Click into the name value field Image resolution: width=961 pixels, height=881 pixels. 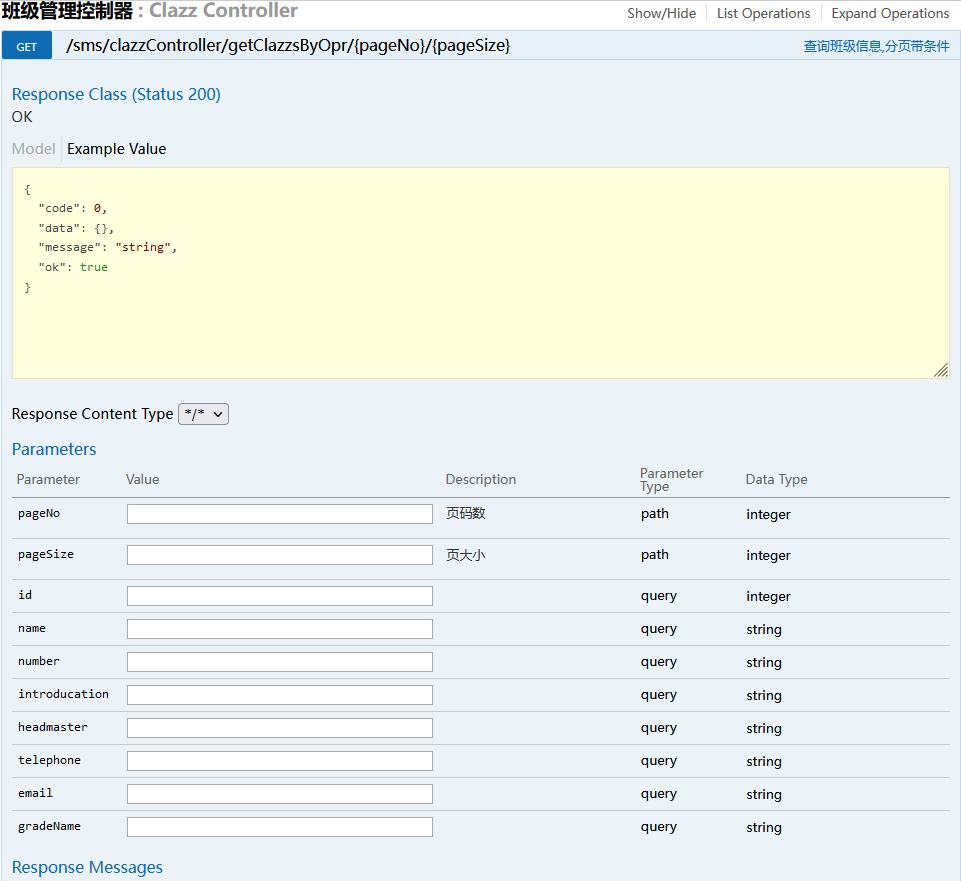pos(279,629)
